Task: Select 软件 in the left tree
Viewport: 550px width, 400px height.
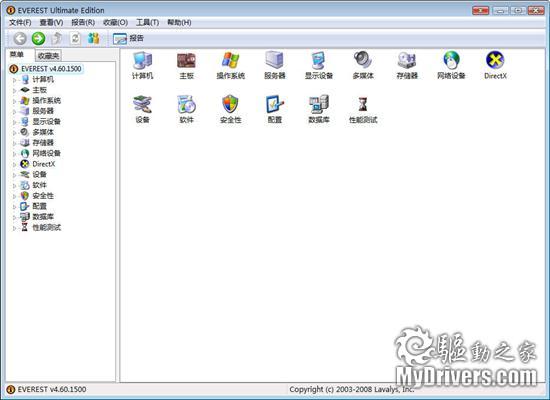Action: [39, 185]
